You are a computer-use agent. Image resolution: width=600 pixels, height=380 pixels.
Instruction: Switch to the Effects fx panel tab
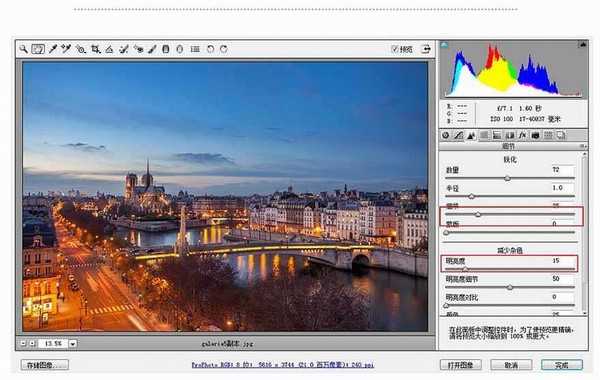coord(522,135)
